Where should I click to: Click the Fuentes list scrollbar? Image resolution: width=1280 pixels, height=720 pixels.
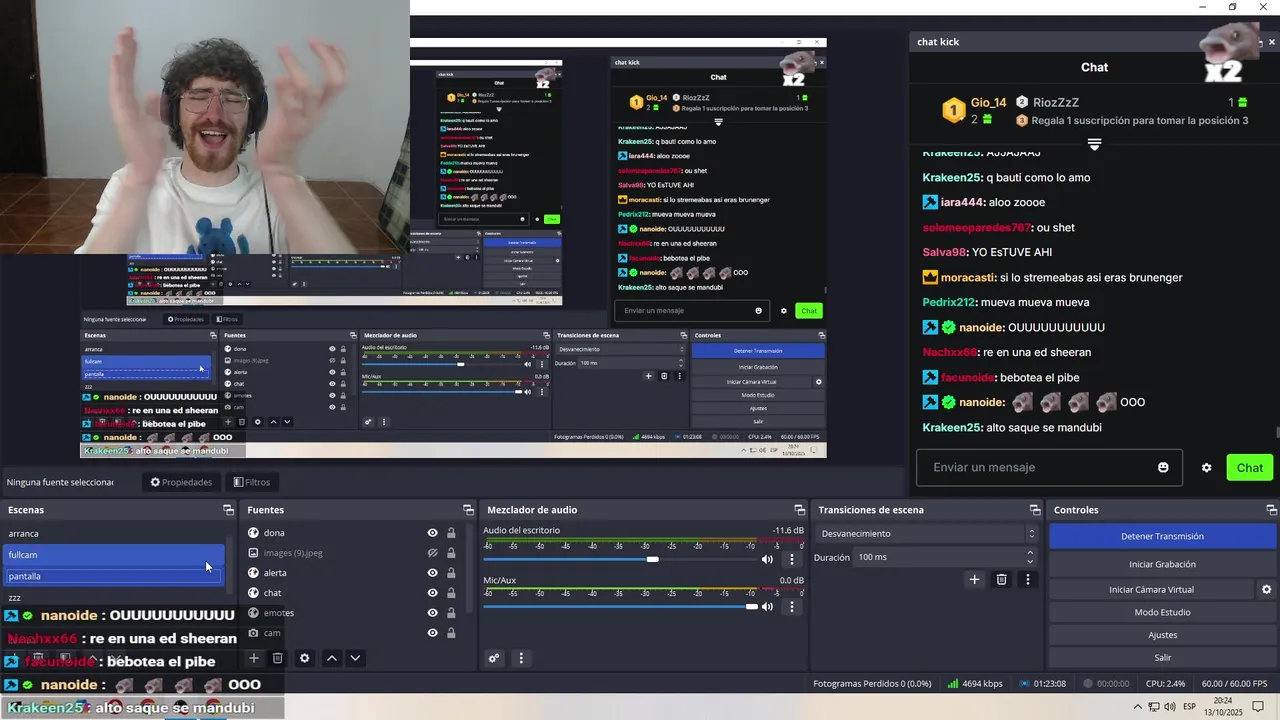coord(469,570)
